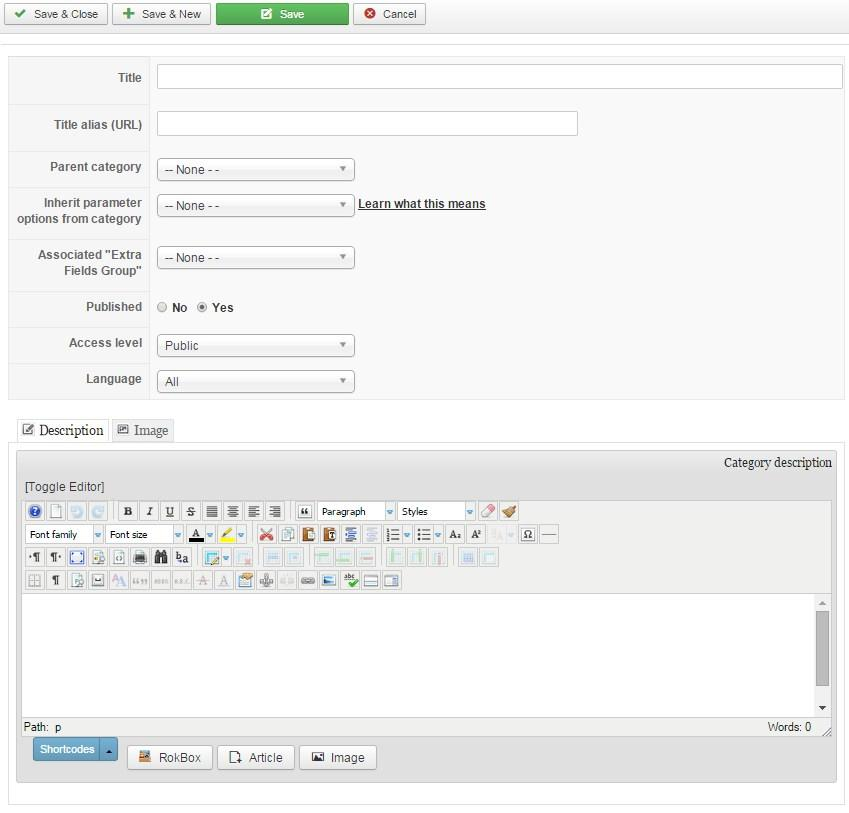Toggle underline formatting

(x=169, y=512)
